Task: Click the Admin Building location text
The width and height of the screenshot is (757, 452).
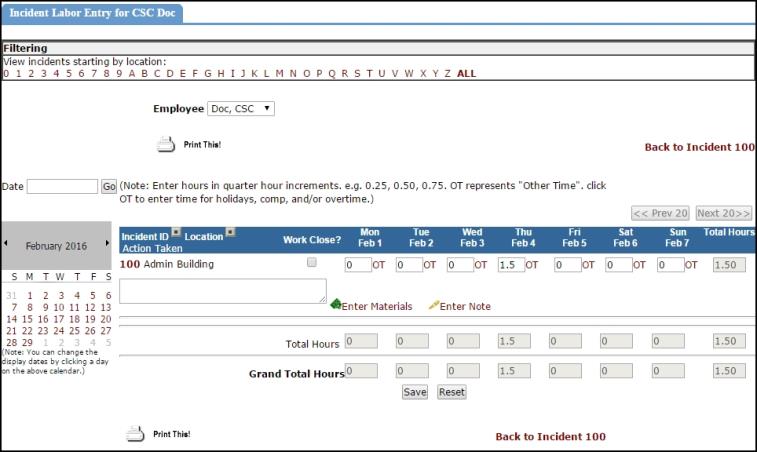Action: 179,264
